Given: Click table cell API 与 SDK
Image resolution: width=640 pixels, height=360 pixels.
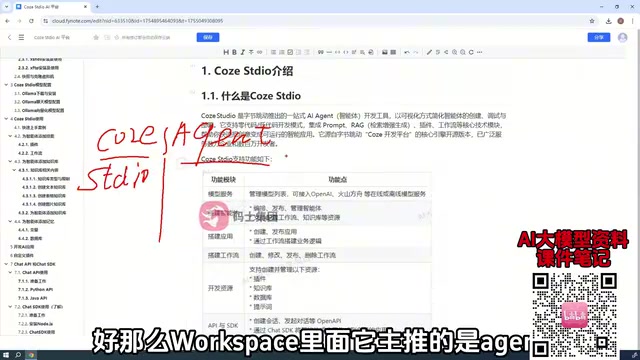Looking at the screenshot, I should point(223,325).
